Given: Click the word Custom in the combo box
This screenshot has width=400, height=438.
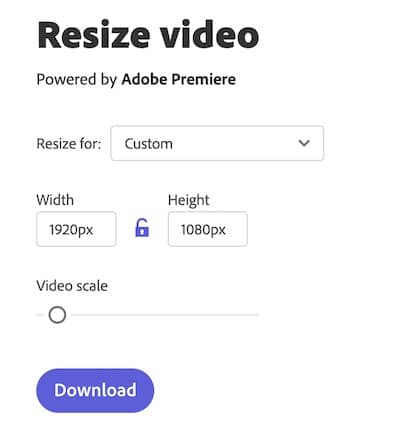Looking at the screenshot, I should (149, 144).
